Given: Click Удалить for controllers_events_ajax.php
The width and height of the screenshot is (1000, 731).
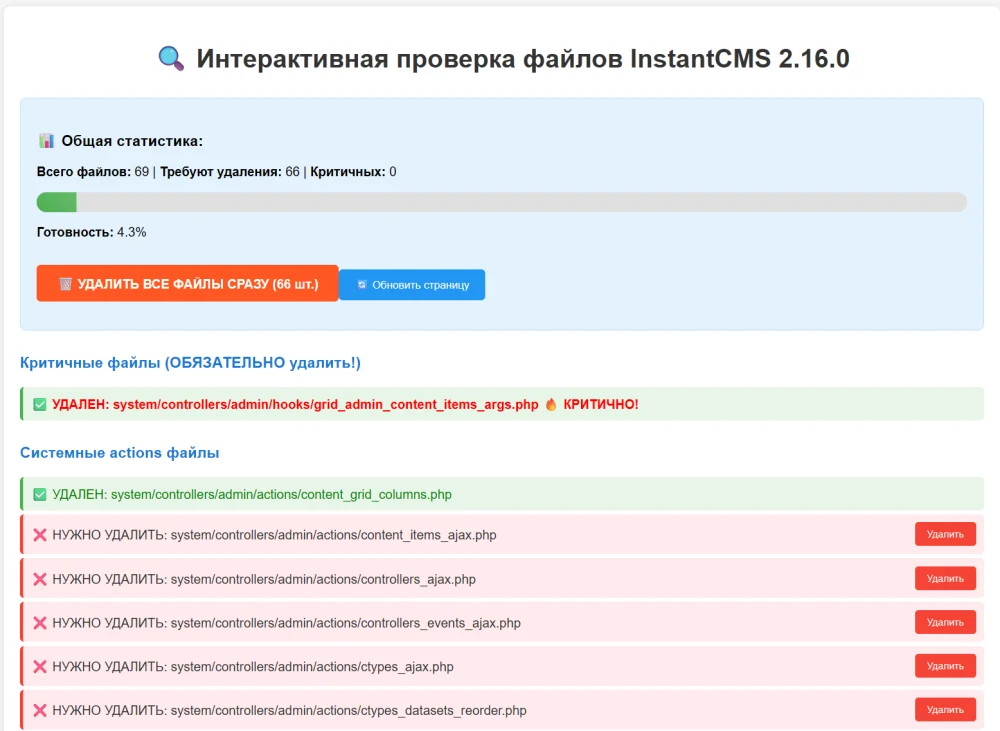Looking at the screenshot, I should coord(945,622).
